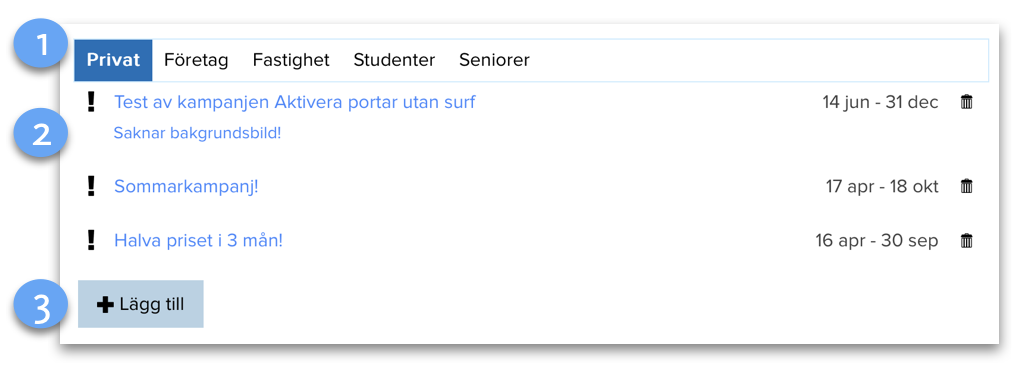Show the Seniorer tab
1022x372 pixels.
click(494, 61)
